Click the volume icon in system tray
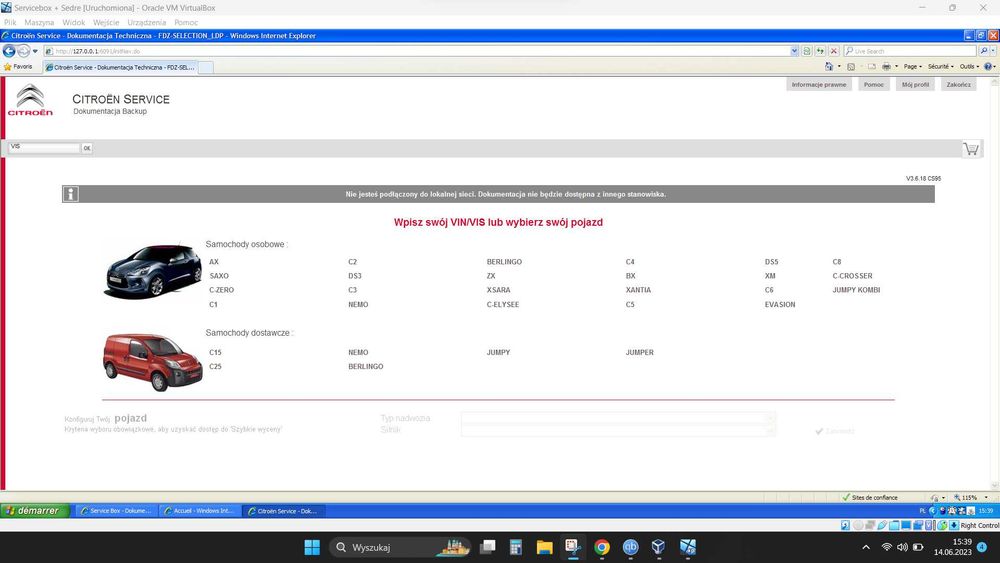The width and height of the screenshot is (1000, 563). [902, 547]
